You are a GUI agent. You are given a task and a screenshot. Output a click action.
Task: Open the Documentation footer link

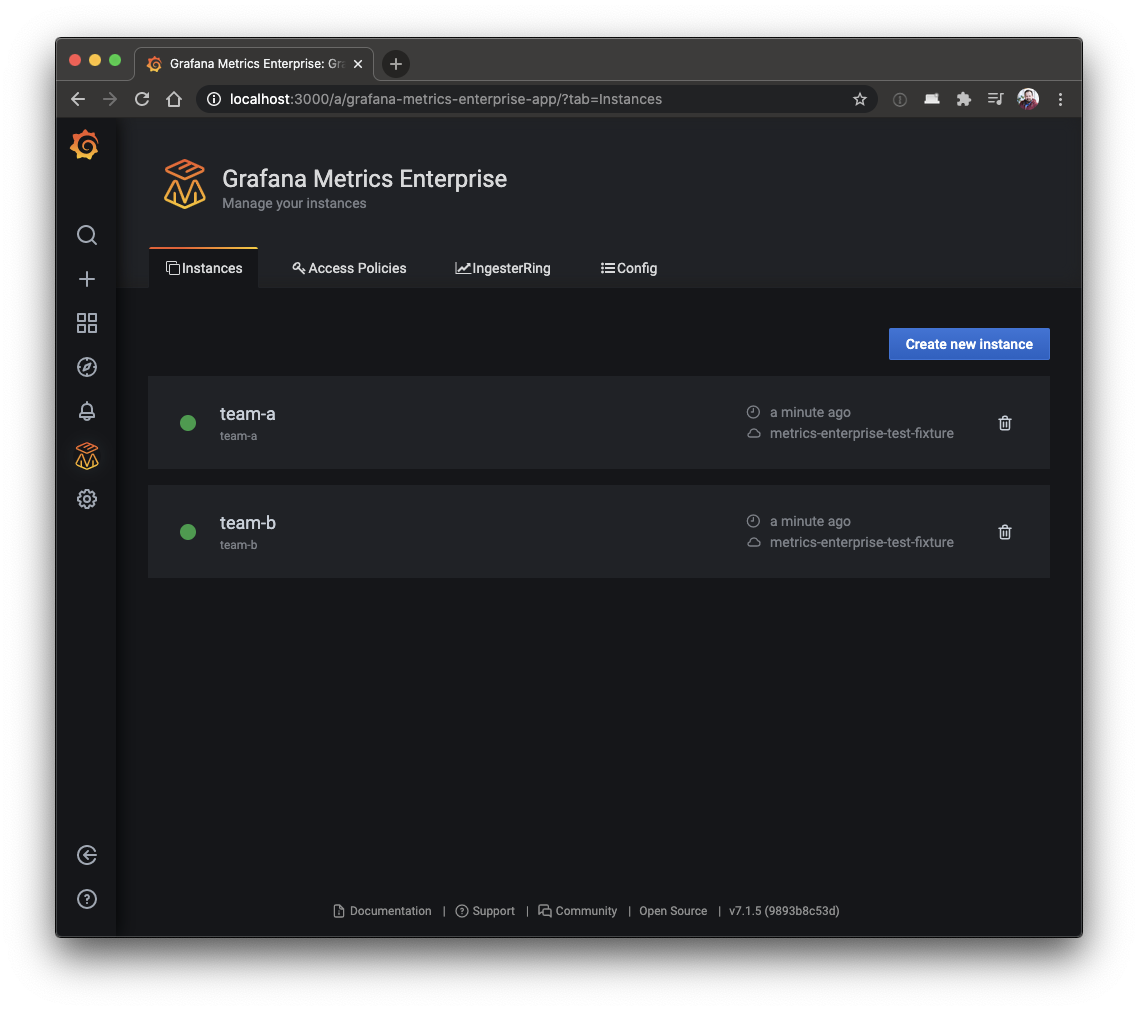point(390,911)
